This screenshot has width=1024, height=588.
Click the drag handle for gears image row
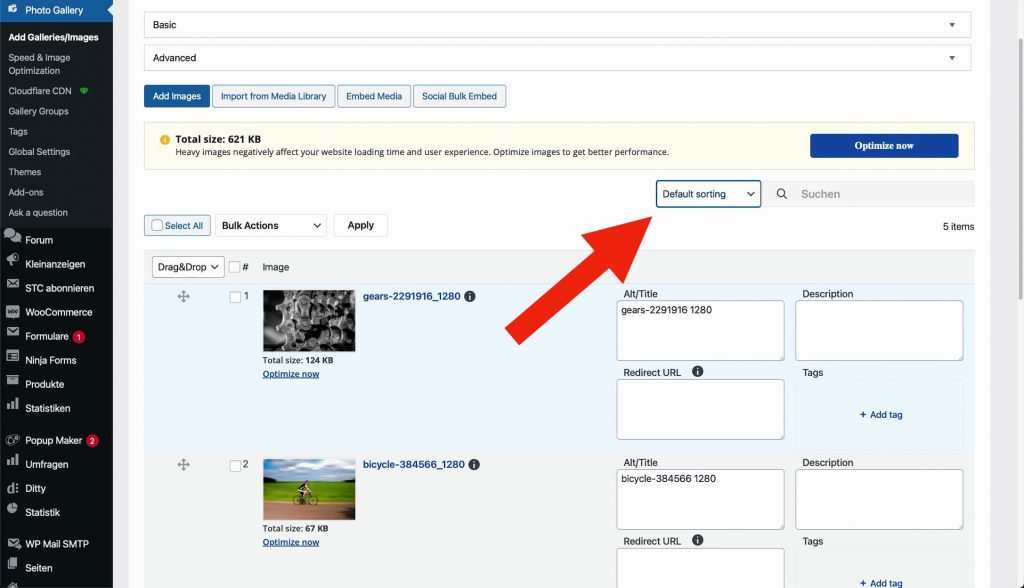[183, 297]
